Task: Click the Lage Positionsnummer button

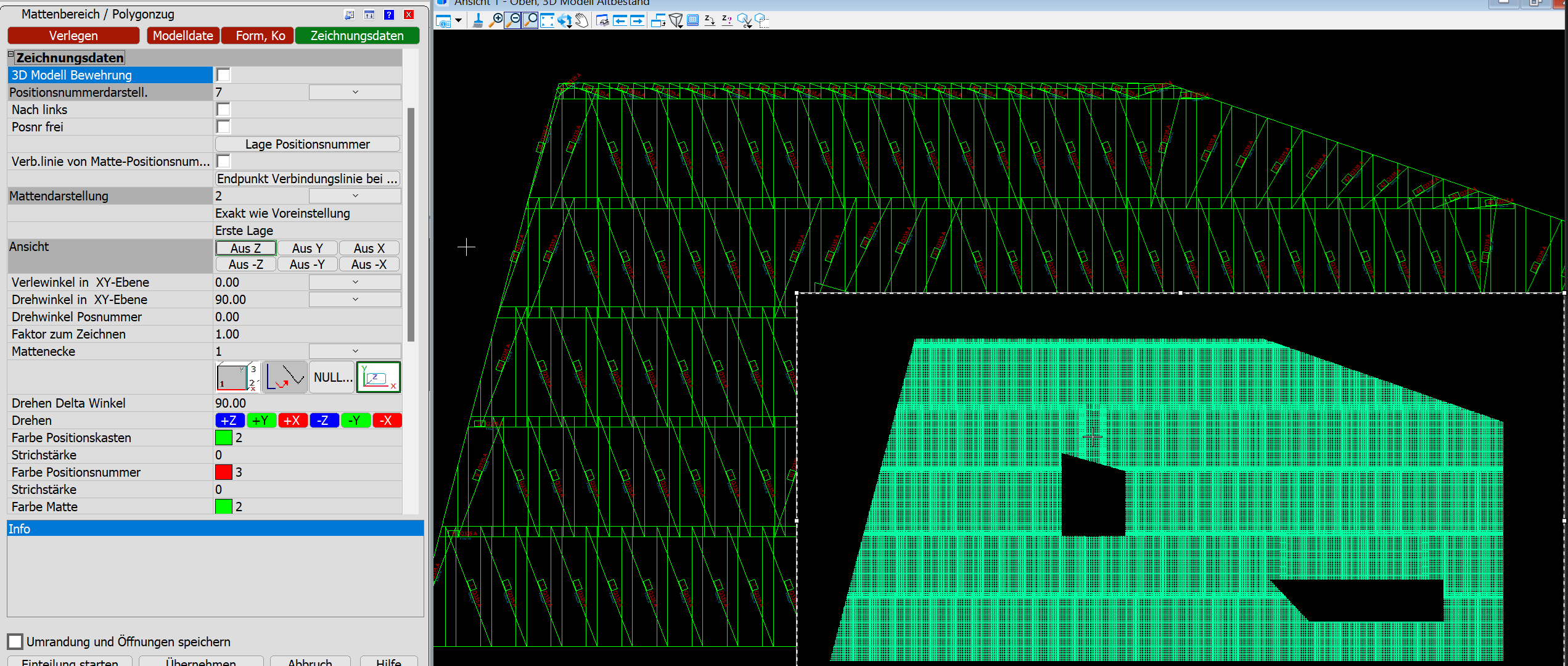Action: tap(307, 144)
